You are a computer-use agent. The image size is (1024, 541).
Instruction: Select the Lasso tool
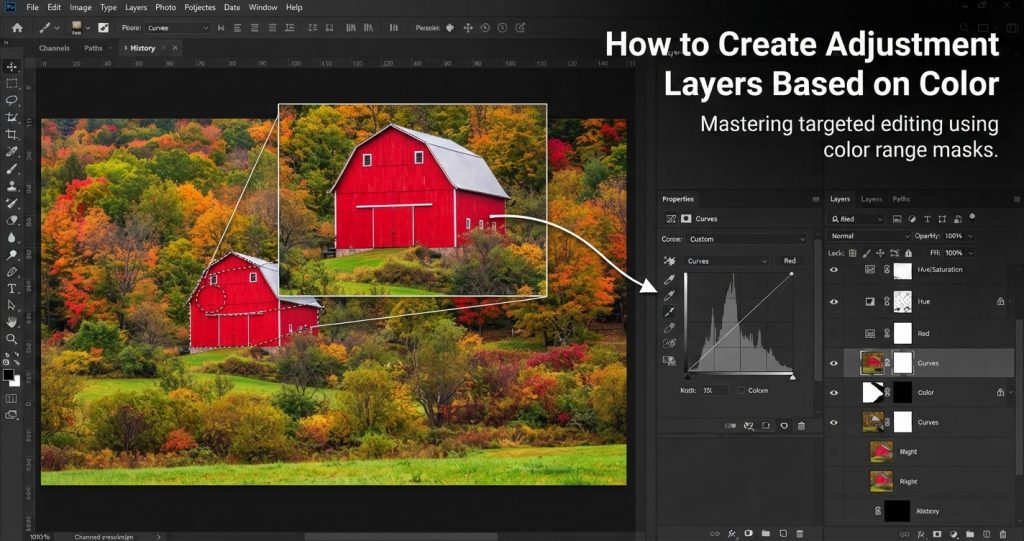[11, 101]
